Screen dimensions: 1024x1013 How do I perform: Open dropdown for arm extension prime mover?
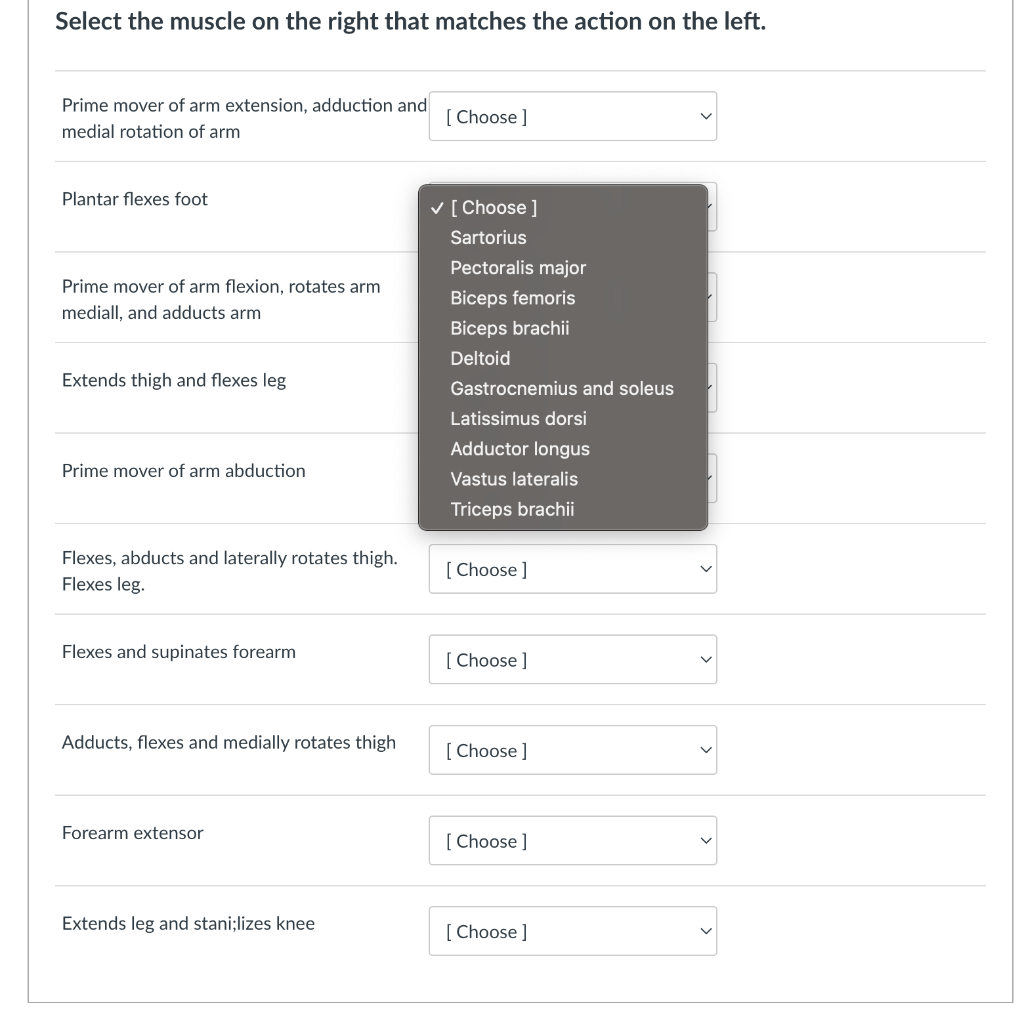click(x=572, y=117)
